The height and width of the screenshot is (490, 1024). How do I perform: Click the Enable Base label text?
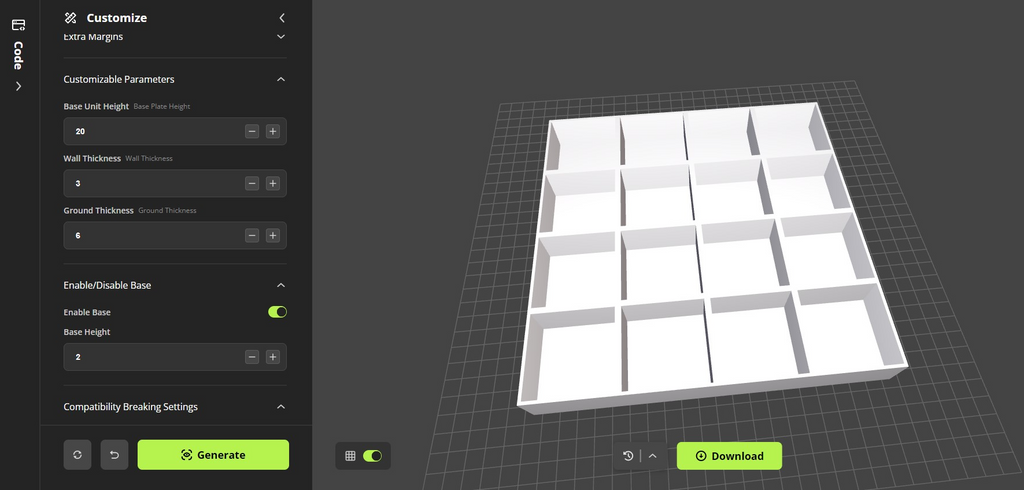[87, 312]
